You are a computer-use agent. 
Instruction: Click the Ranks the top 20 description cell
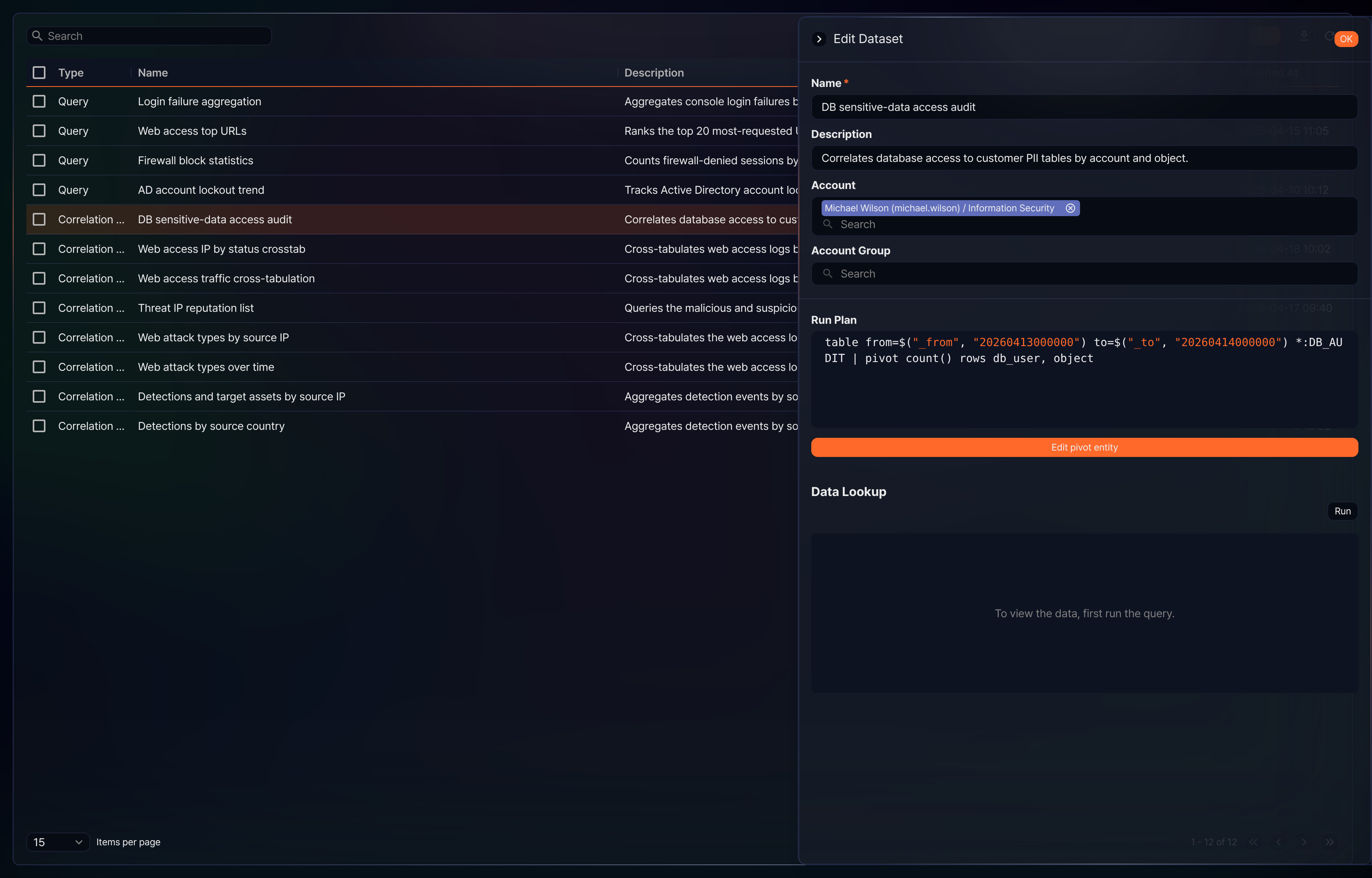pyautogui.click(x=710, y=130)
